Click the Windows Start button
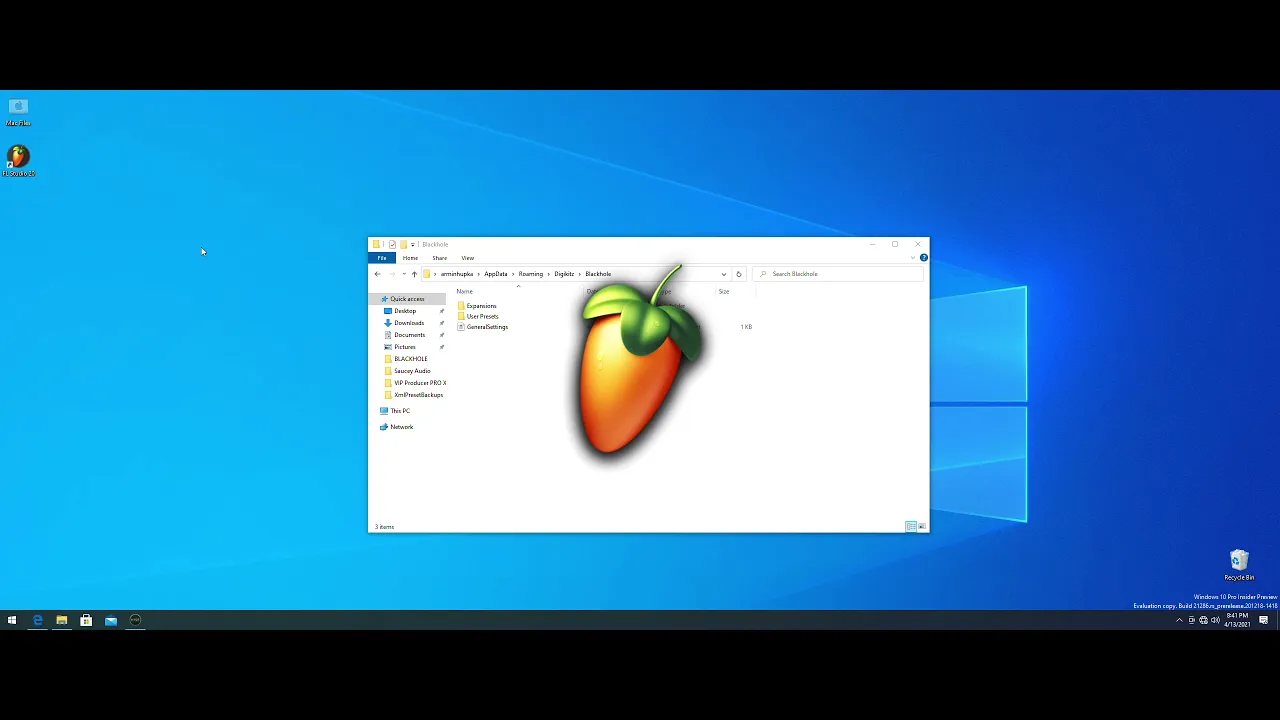Viewport: 1280px width, 720px height. [12, 620]
